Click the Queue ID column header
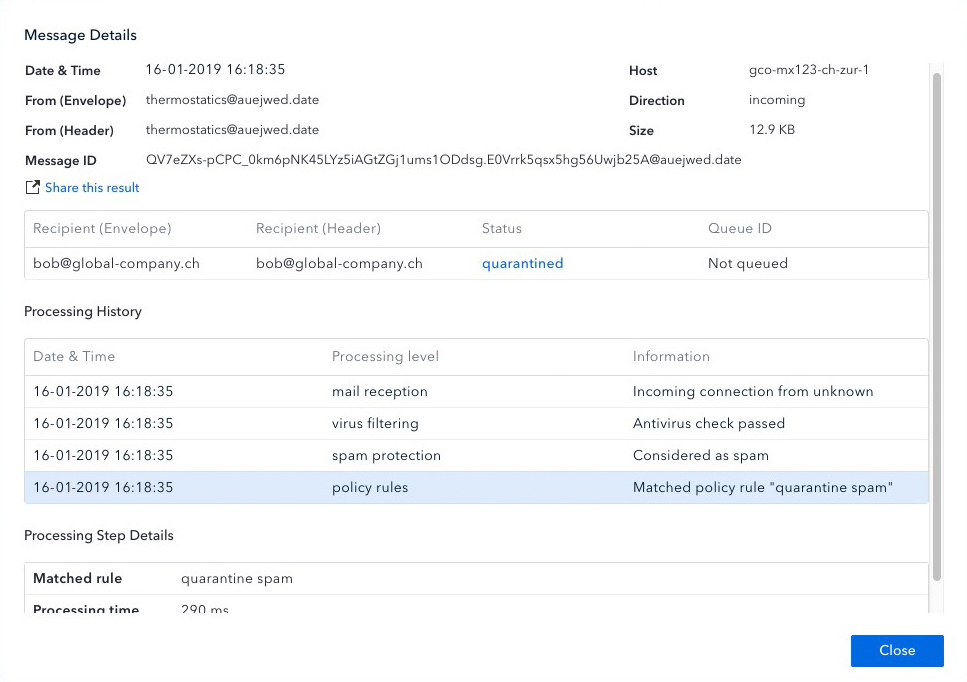967x682 pixels. point(739,229)
